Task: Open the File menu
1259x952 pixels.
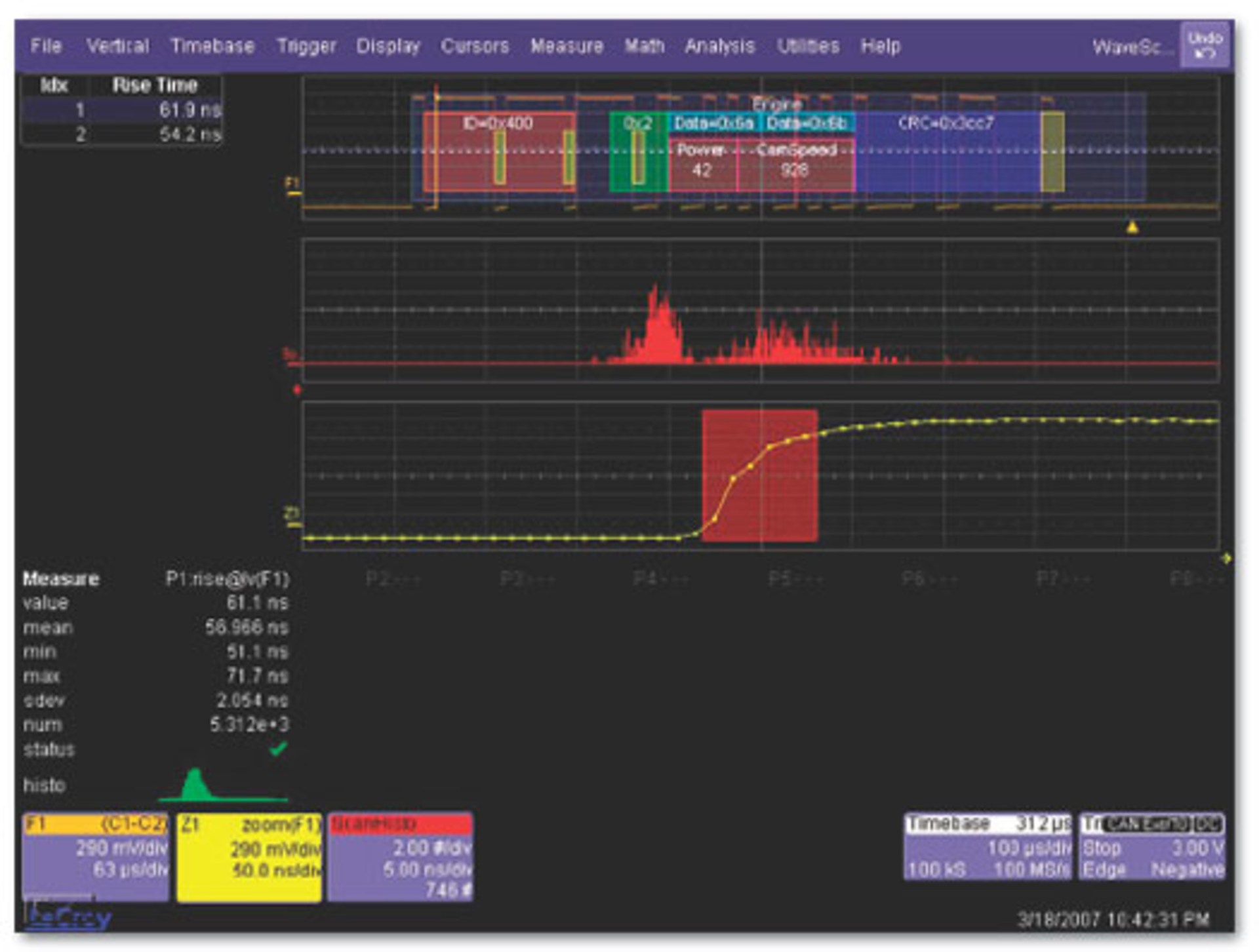Action: tap(46, 46)
